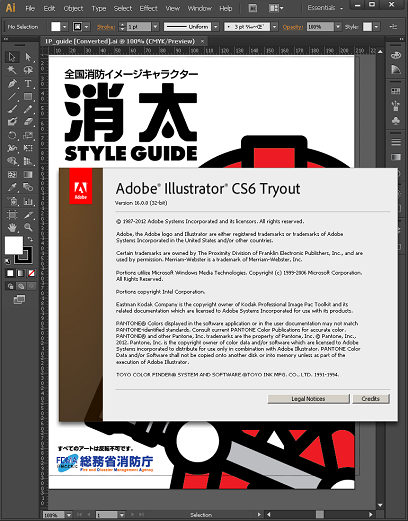Open the graphic Style dropdown
Viewport: 408px width, 521px height.
click(x=376, y=27)
